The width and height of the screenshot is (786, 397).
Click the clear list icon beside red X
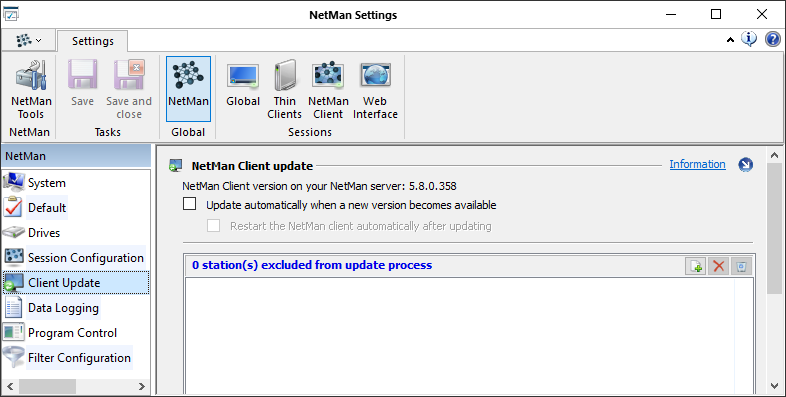tap(741, 266)
